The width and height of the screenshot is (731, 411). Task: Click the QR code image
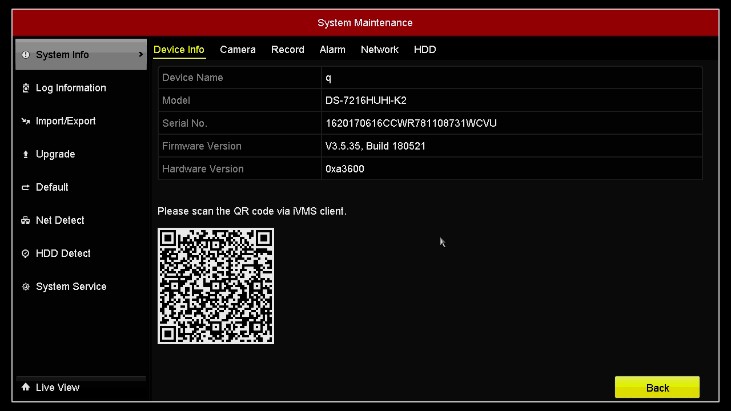(x=216, y=286)
